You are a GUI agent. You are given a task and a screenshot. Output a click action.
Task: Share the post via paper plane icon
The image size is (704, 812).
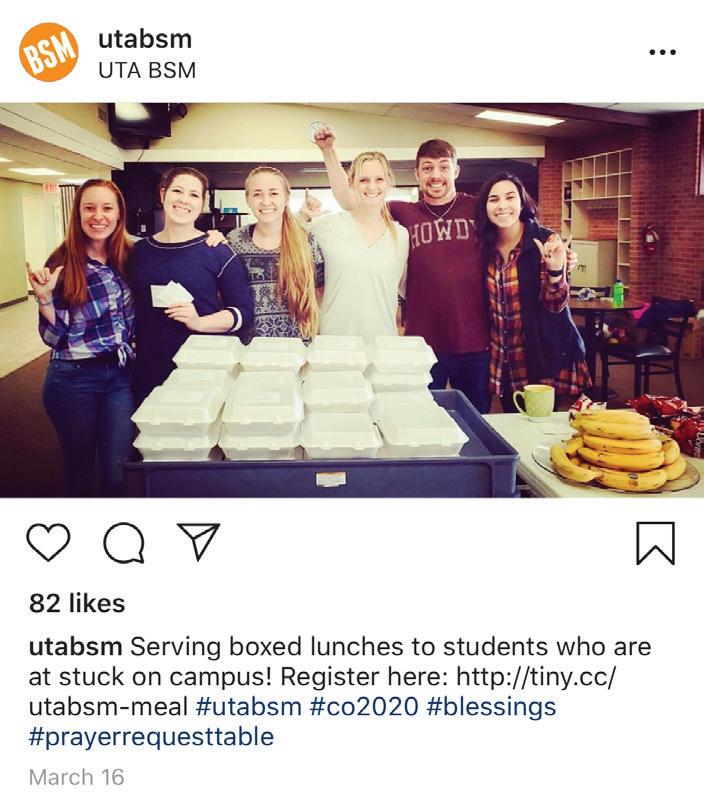[x=199, y=541]
